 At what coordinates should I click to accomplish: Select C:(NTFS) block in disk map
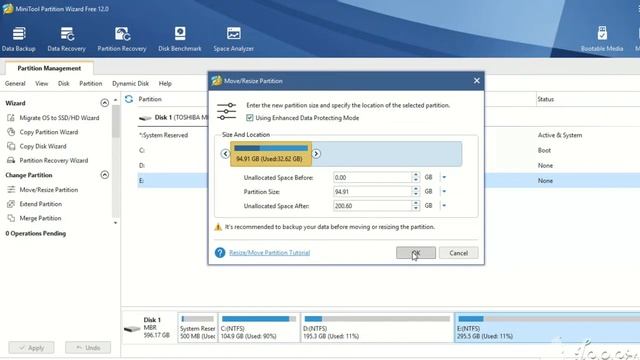(259, 328)
